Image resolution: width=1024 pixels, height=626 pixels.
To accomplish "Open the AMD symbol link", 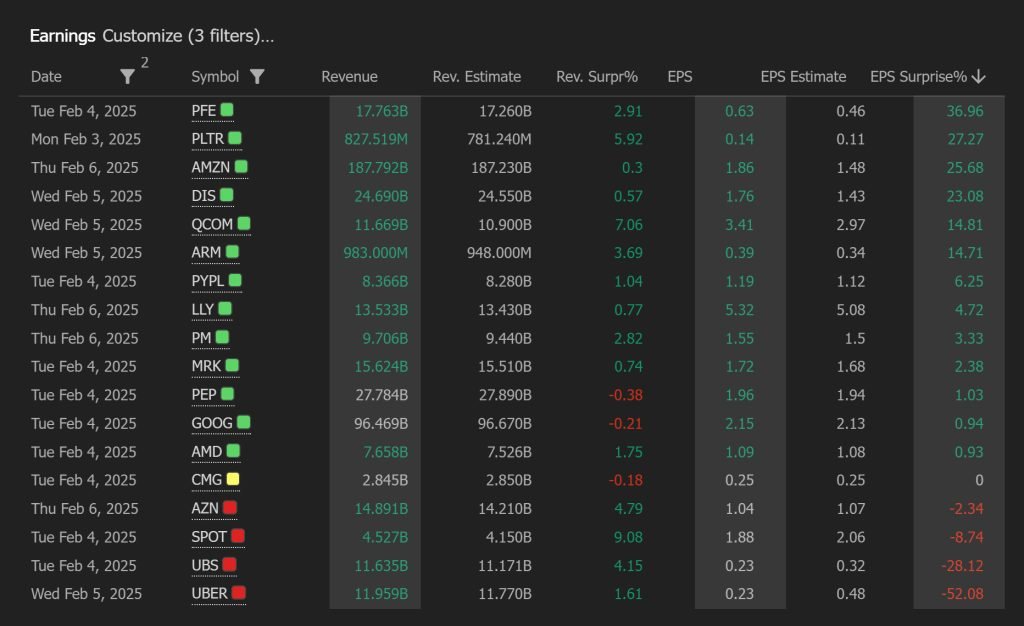I will coord(207,452).
